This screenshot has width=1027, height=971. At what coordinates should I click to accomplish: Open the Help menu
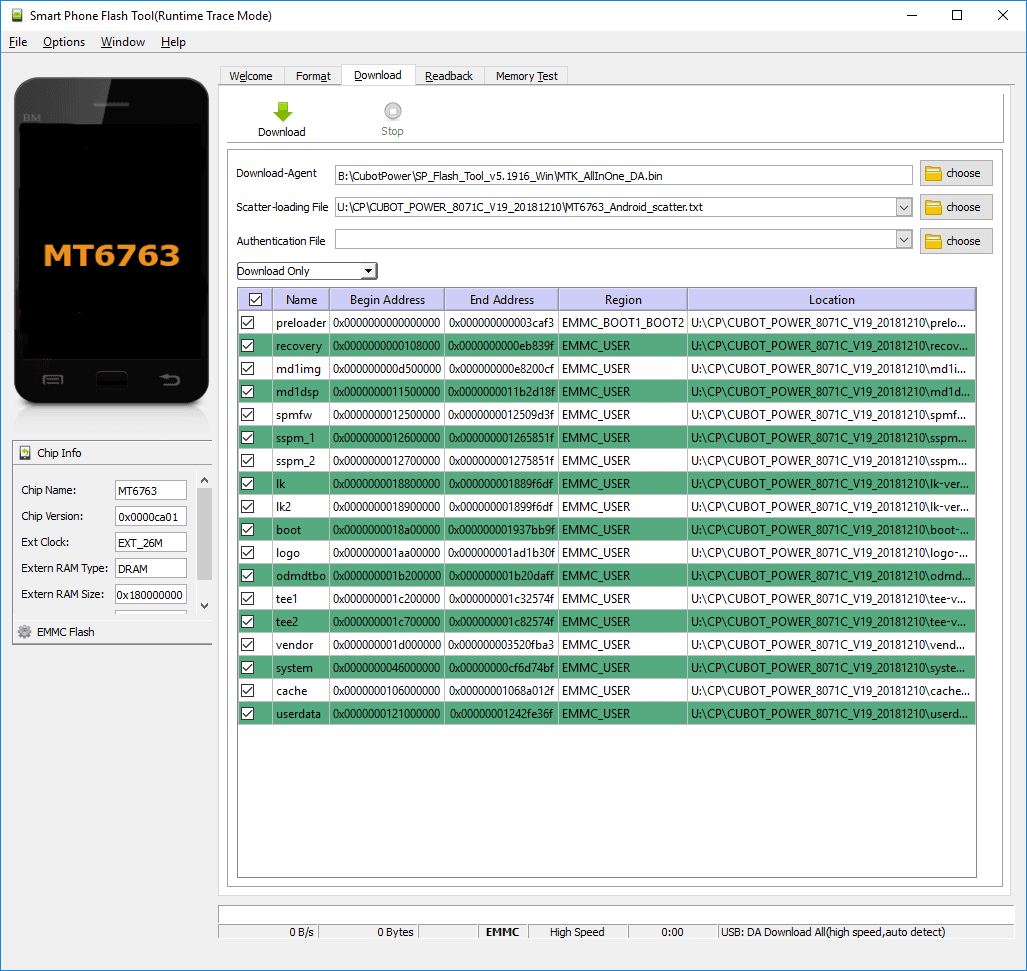[173, 42]
